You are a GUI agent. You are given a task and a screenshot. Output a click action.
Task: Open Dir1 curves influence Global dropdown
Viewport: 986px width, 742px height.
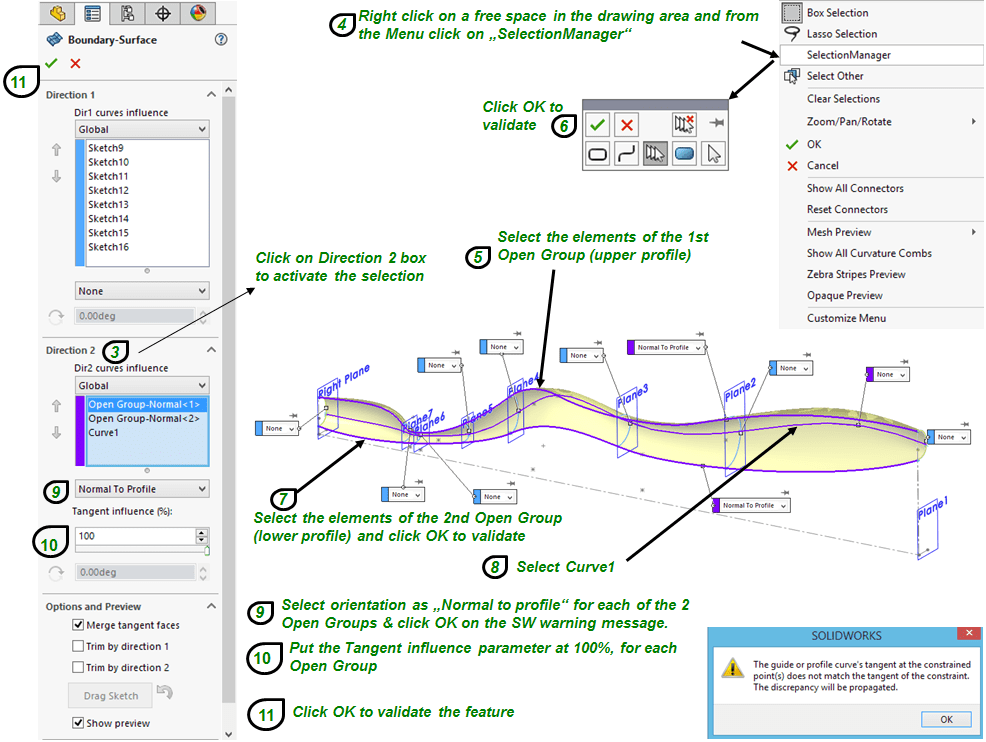[142, 129]
